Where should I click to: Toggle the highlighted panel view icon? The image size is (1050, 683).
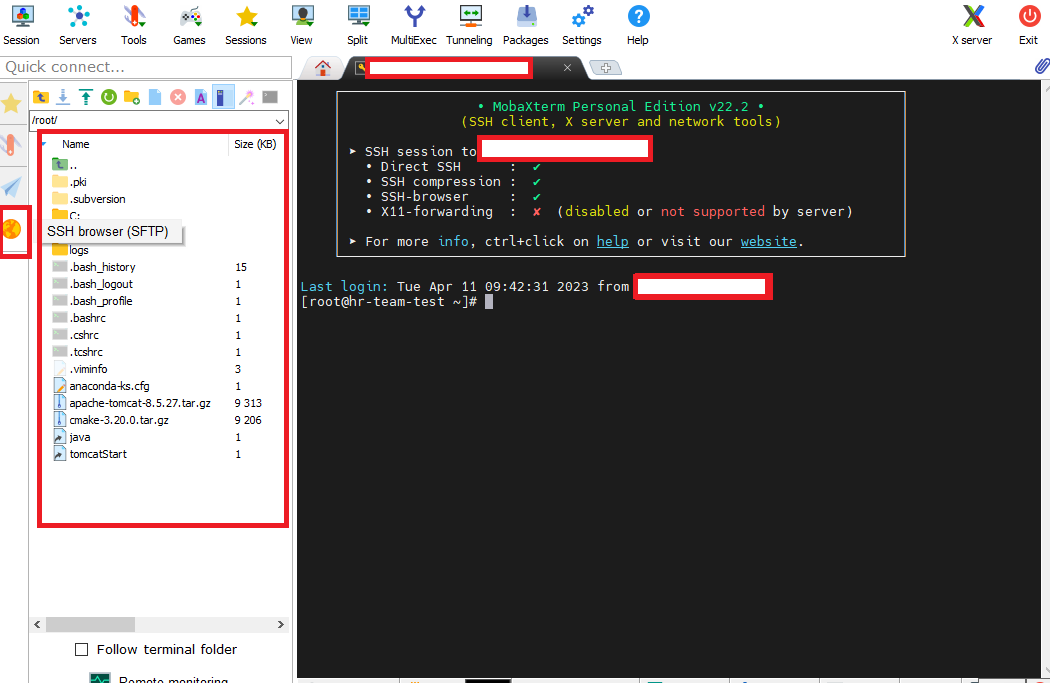(223, 97)
